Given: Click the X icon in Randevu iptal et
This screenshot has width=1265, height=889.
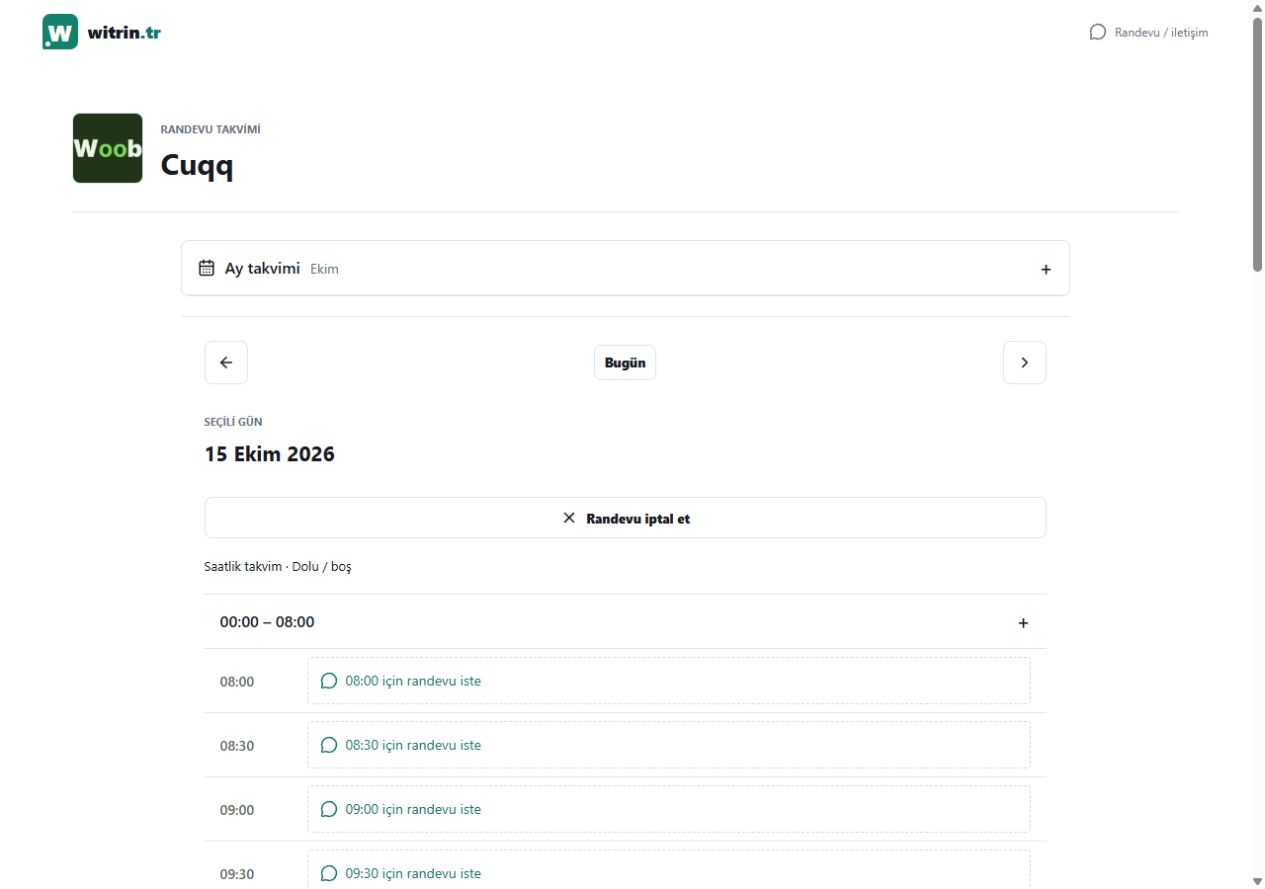Looking at the screenshot, I should coord(569,518).
